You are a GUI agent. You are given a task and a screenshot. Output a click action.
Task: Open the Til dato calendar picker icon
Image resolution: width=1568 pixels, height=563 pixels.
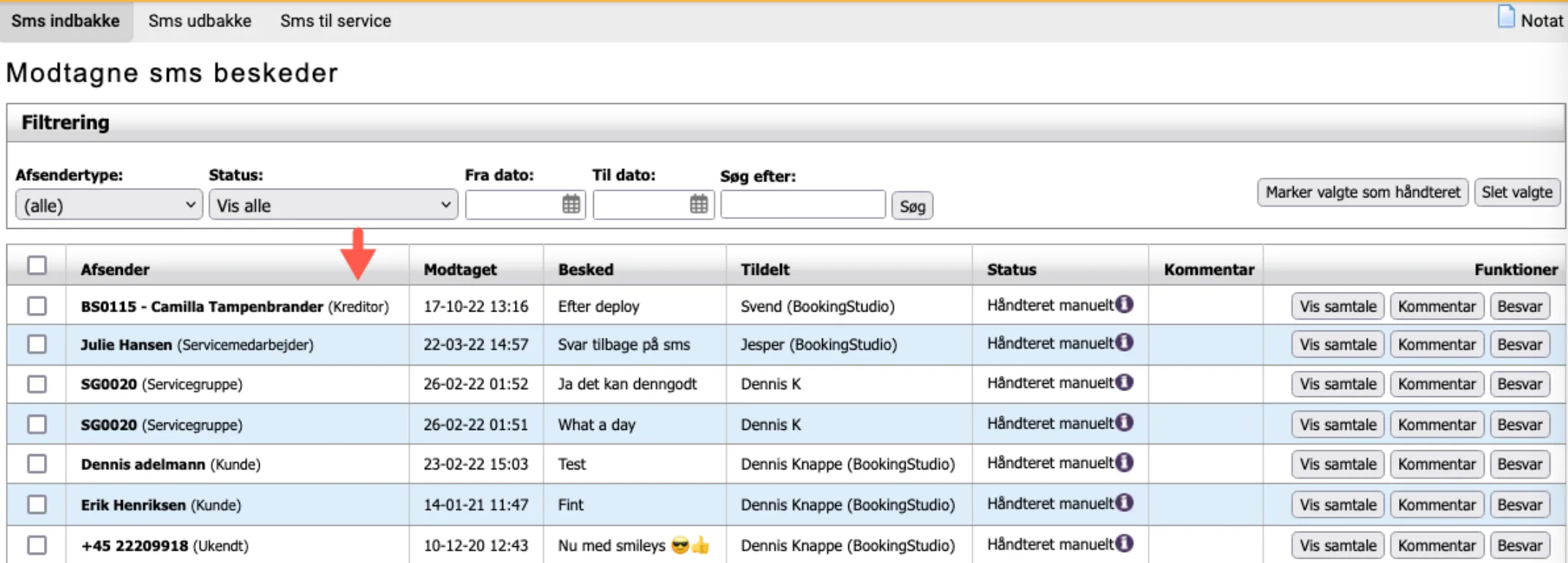click(698, 205)
